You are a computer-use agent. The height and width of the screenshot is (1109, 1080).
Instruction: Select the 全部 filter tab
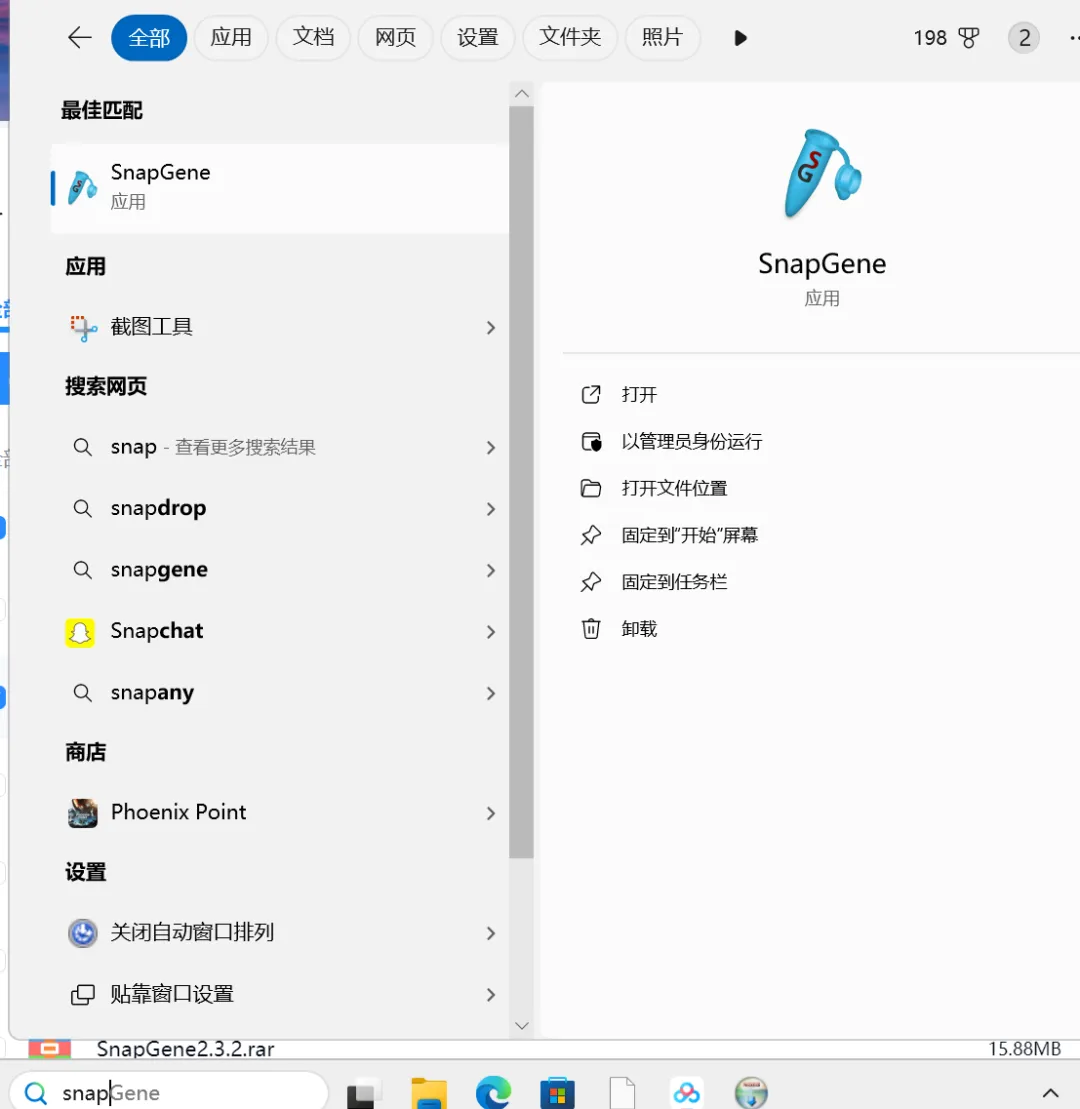(x=149, y=37)
